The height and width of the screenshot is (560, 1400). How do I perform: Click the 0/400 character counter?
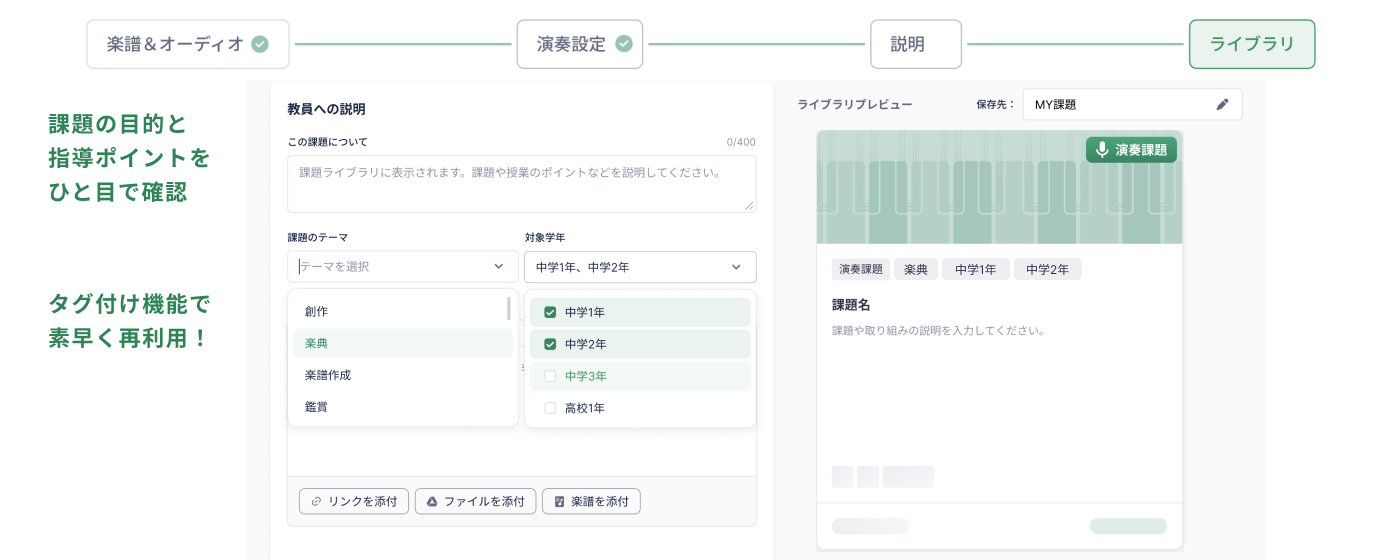741,142
